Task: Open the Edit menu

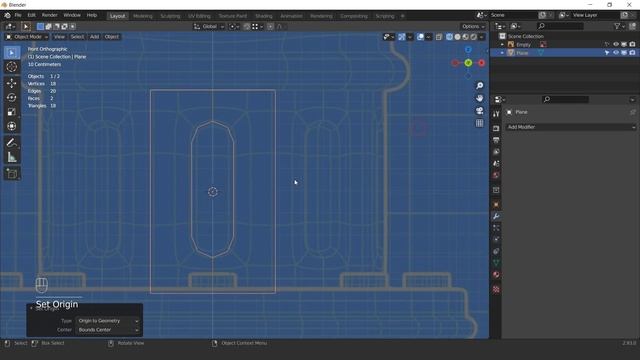Action: [31, 15]
